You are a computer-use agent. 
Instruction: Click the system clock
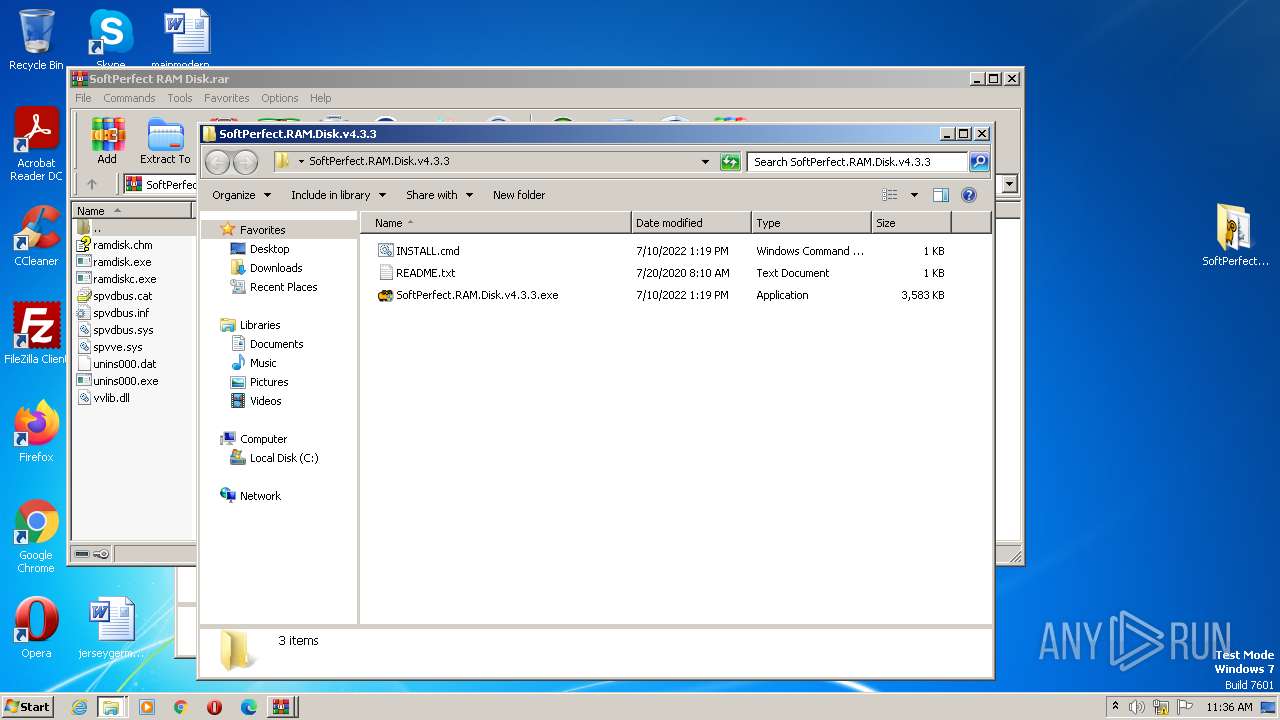tap(1229, 707)
